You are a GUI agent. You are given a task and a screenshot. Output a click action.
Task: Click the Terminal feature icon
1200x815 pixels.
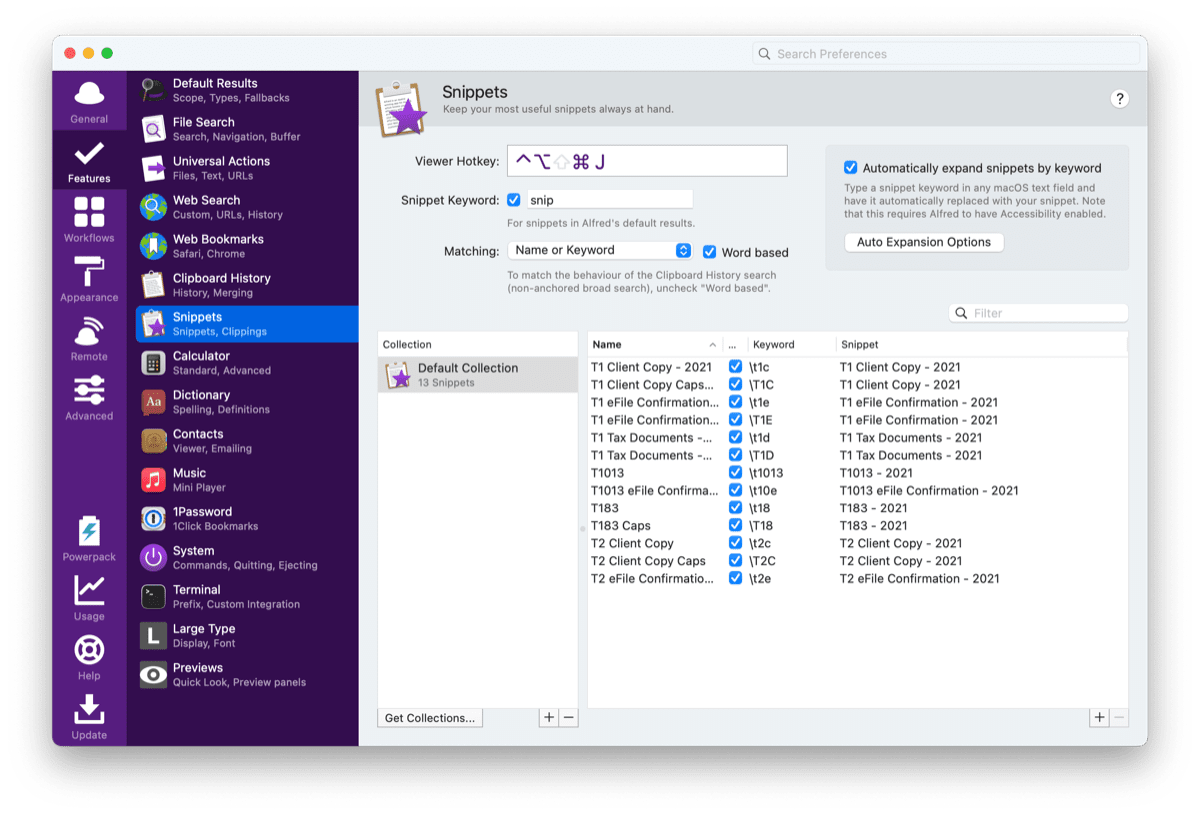pyautogui.click(x=153, y=597)
